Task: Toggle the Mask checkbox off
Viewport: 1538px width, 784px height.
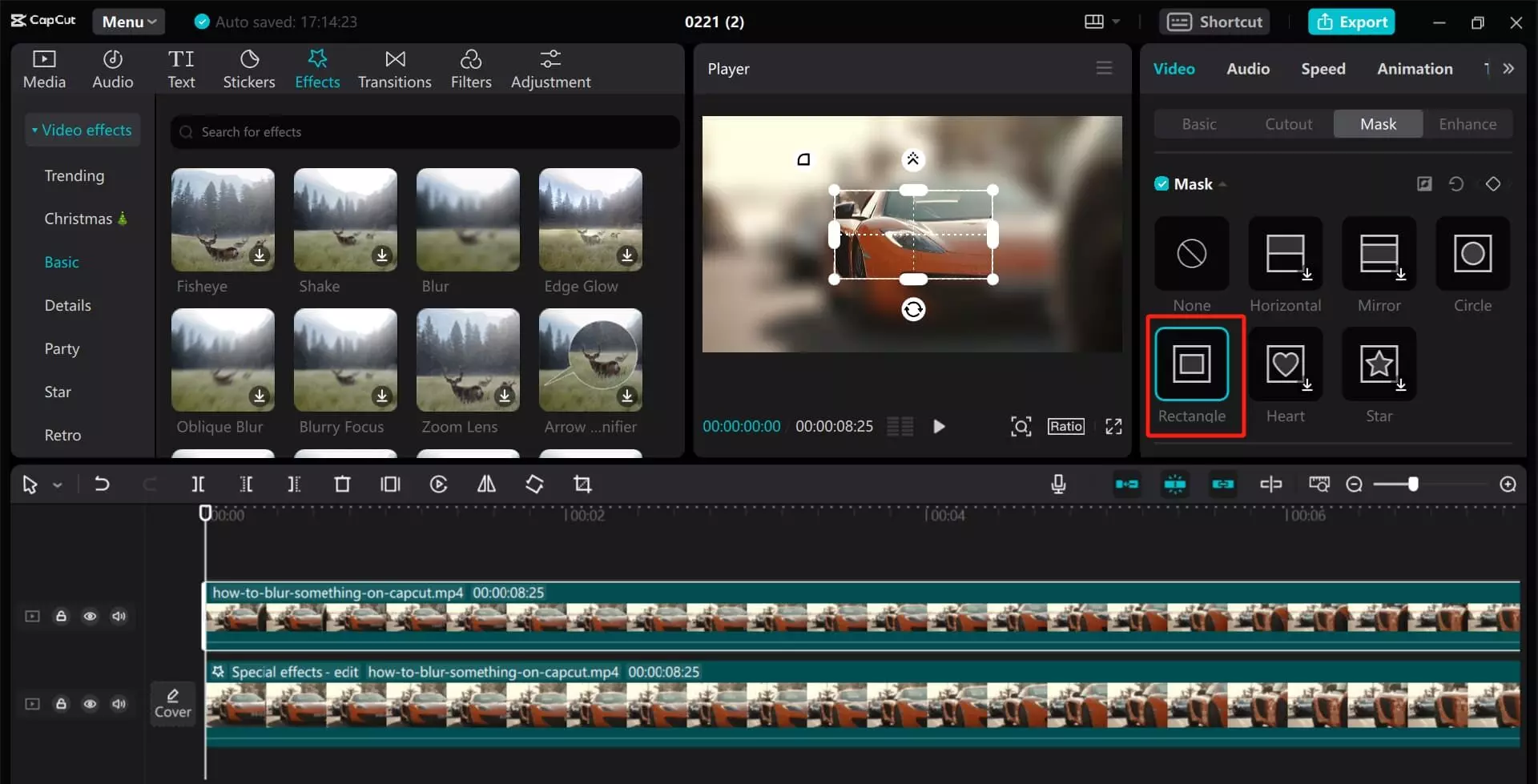Action: [x=1162, y=183]
